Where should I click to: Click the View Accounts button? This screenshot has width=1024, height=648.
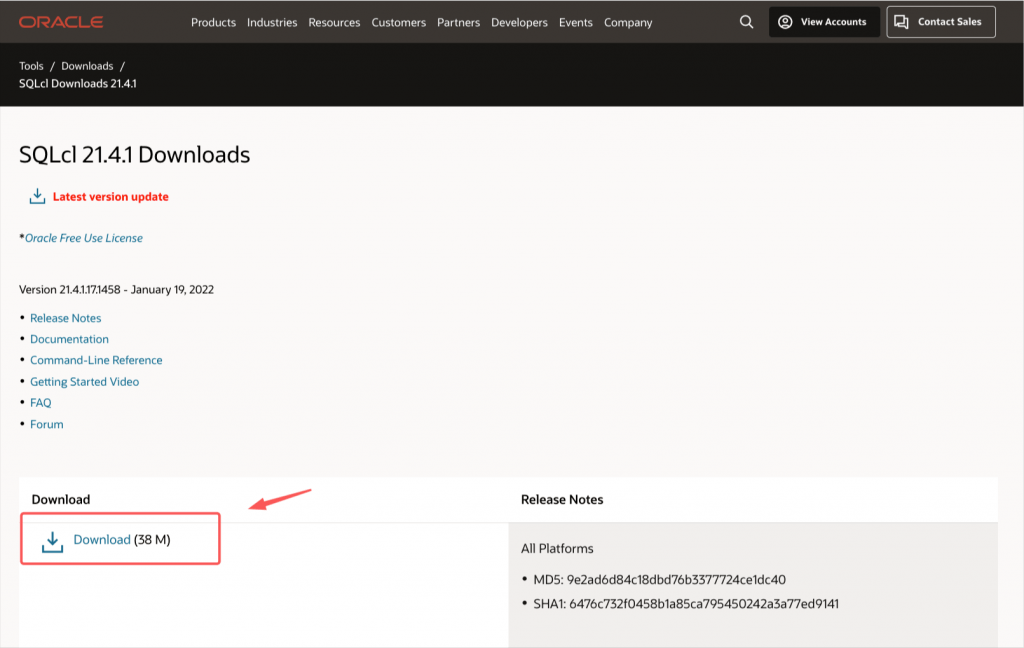point(824,22)
